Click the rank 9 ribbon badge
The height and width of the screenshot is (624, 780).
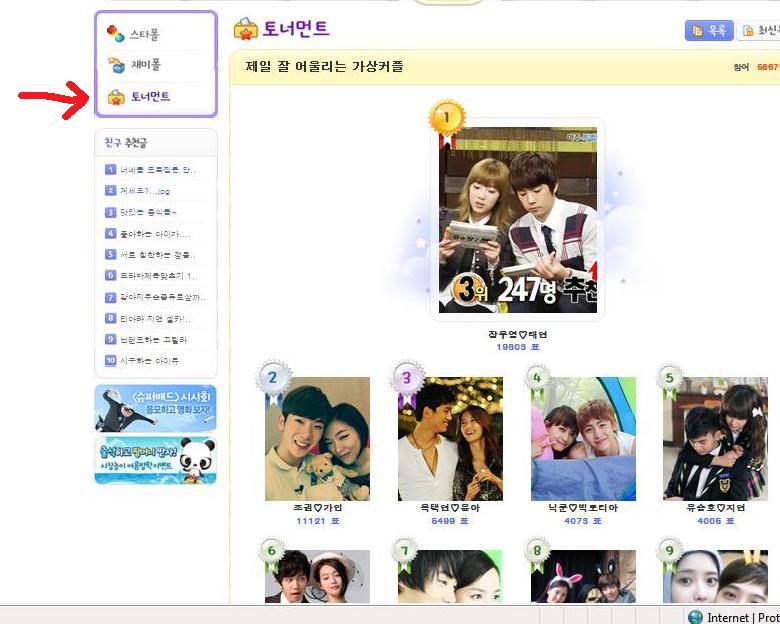coord(670,552)
